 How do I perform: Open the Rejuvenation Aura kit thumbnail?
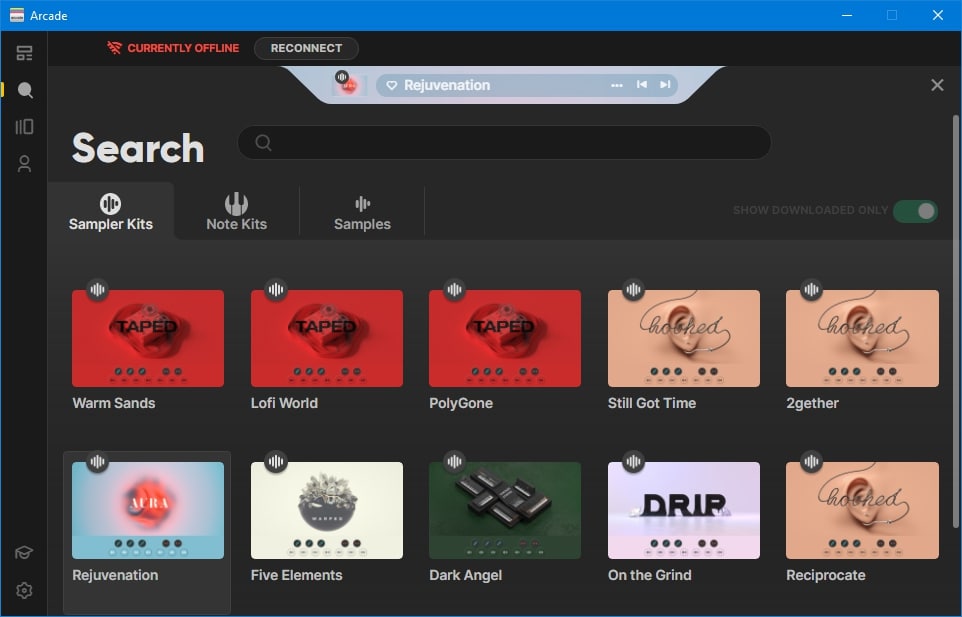(x=148, y=510)
